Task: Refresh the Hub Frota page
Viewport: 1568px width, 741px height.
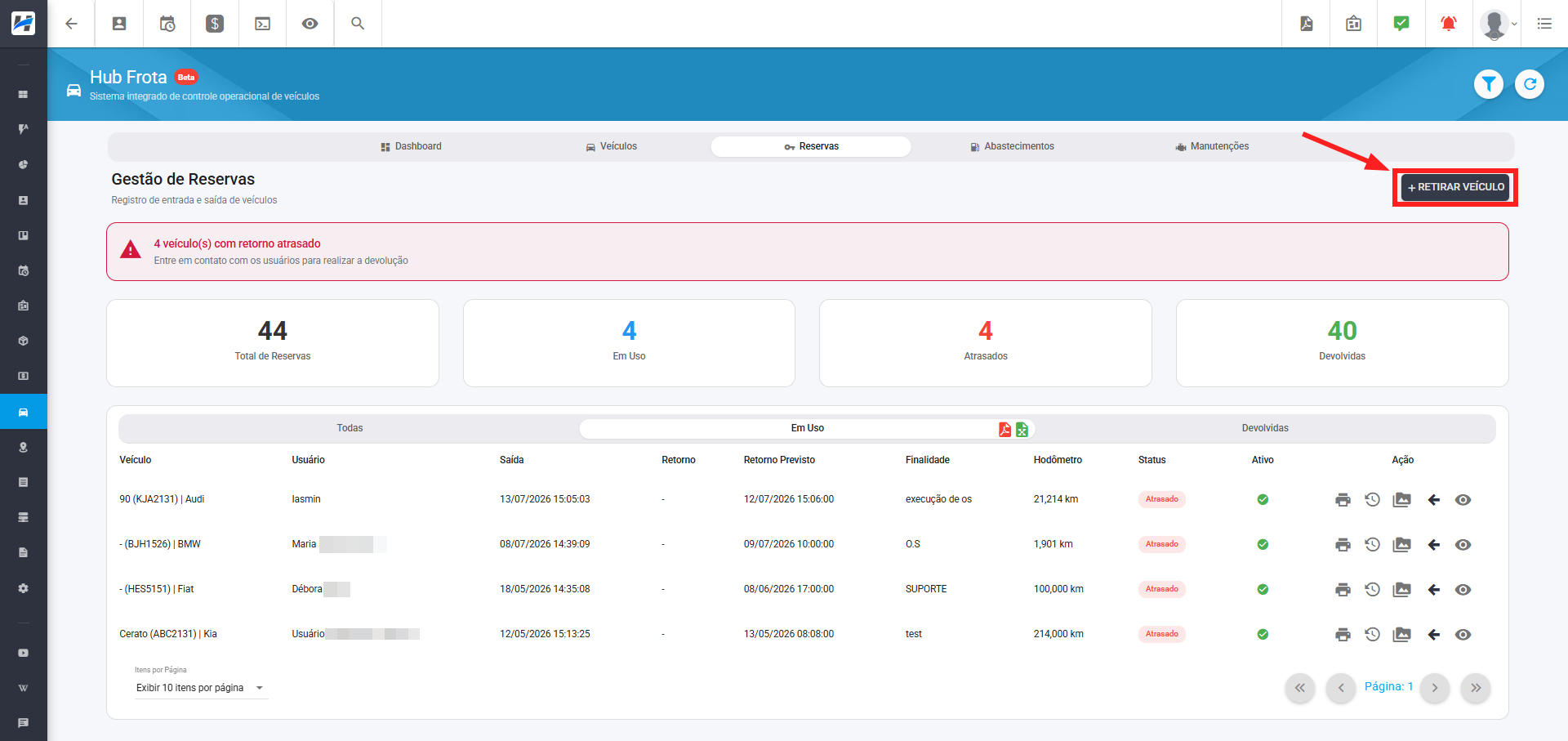Action: click(1530, 84)
